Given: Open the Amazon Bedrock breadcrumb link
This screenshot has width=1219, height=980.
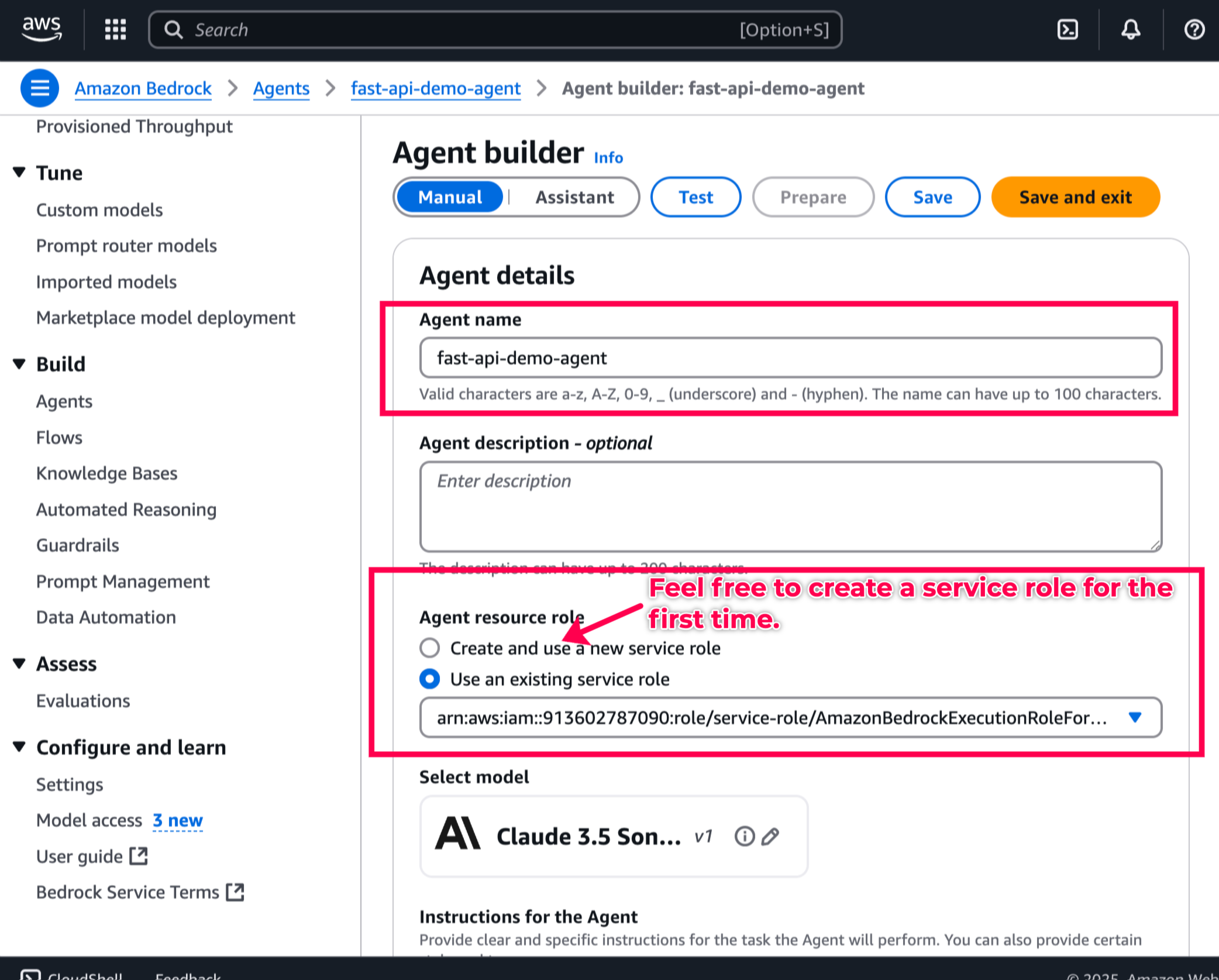Looking at the screenshot, I should pos(143,88).
